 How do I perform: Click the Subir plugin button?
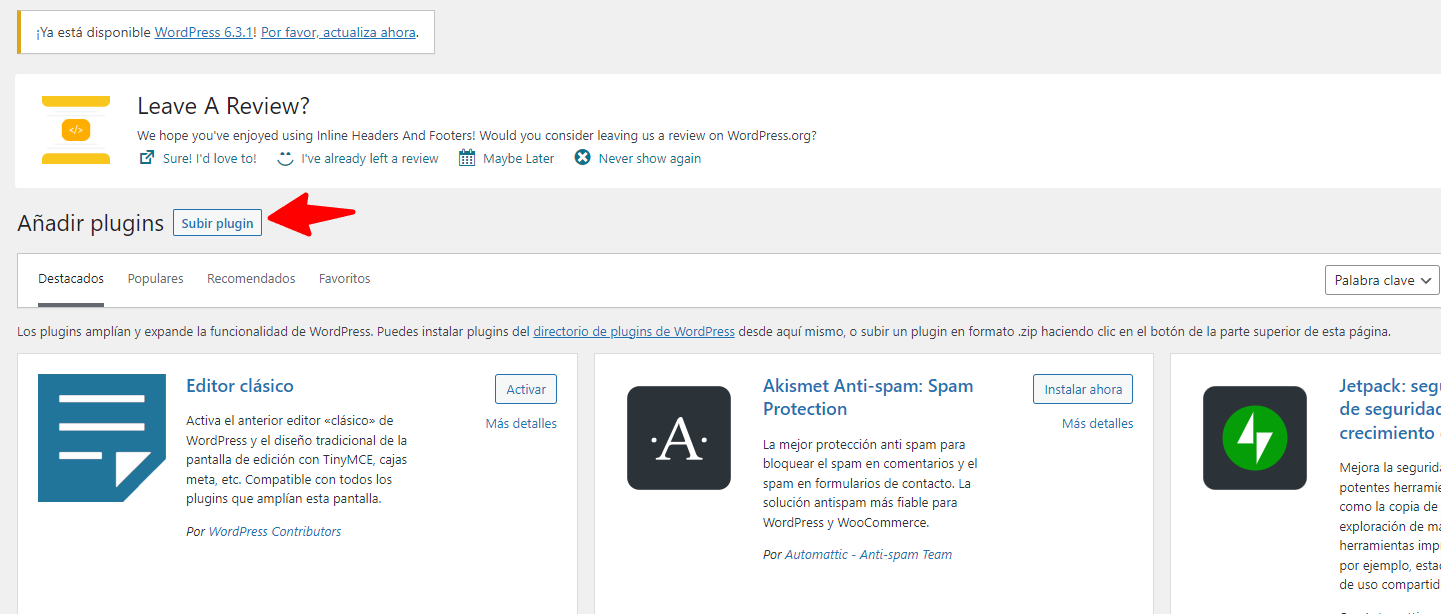click(x=217, y=223)
